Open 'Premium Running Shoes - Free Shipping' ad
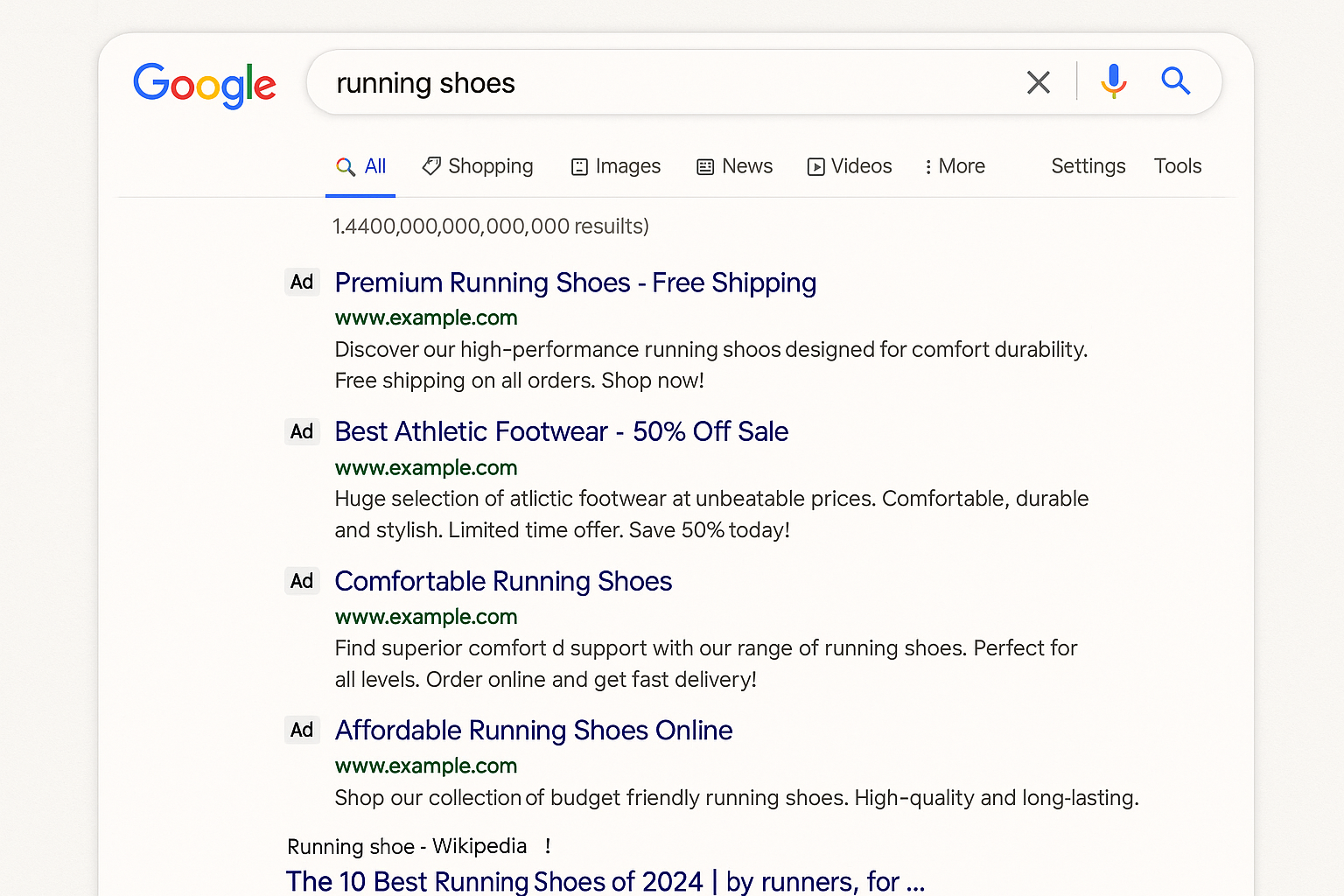Screen dimensions: 1344x896 575,283
